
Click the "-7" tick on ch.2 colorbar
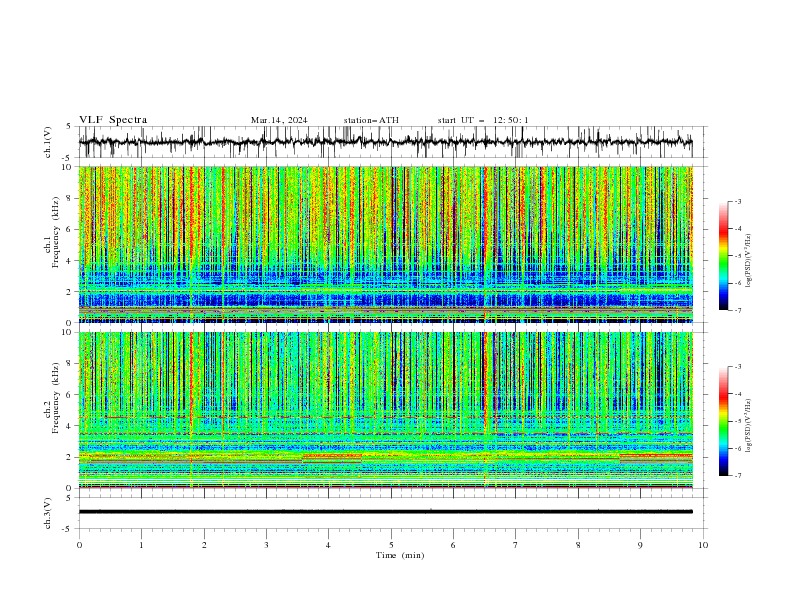click(737, 475)
